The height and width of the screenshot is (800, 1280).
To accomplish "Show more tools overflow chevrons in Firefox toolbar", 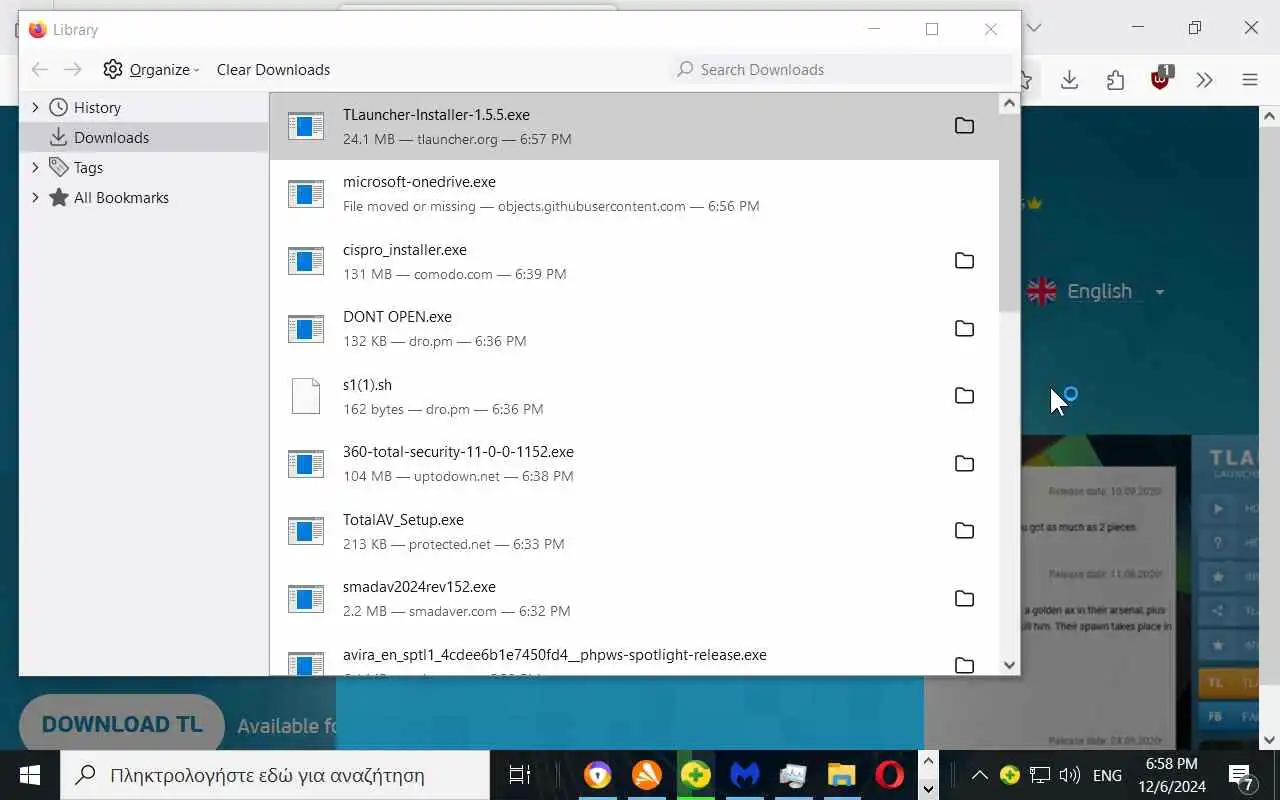I will (1204, 80).
